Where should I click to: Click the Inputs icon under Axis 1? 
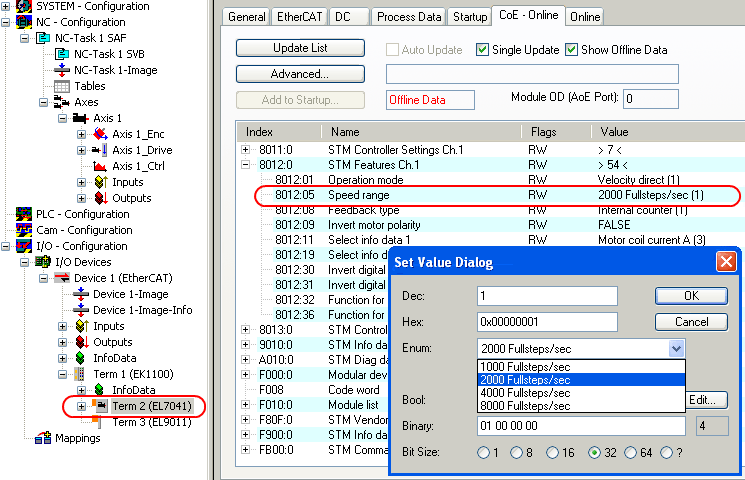[101, 182]
